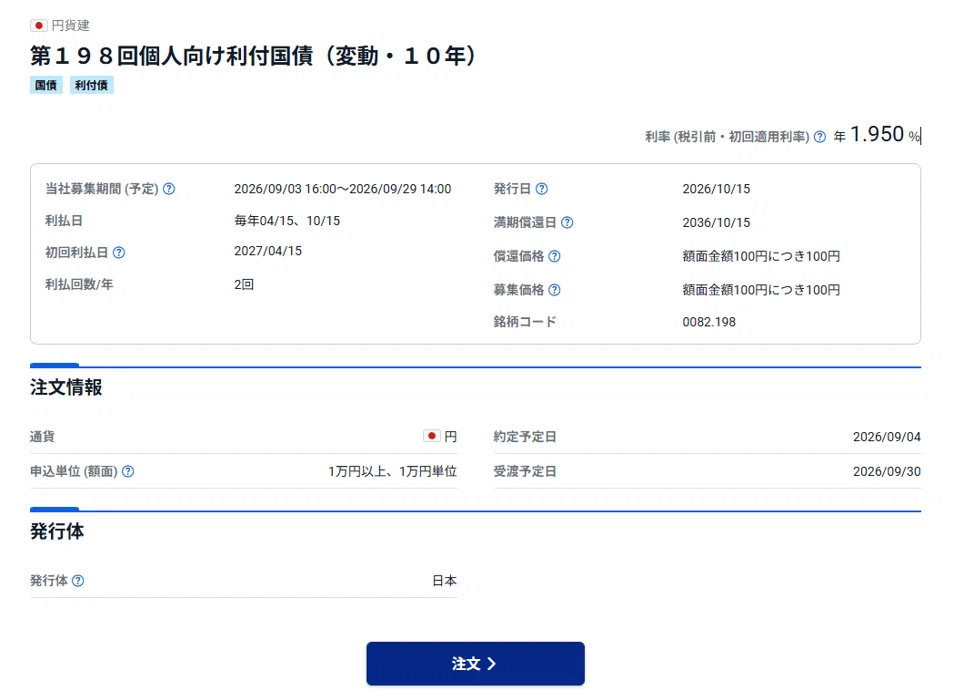Show help for 発行日

[541, 189]
